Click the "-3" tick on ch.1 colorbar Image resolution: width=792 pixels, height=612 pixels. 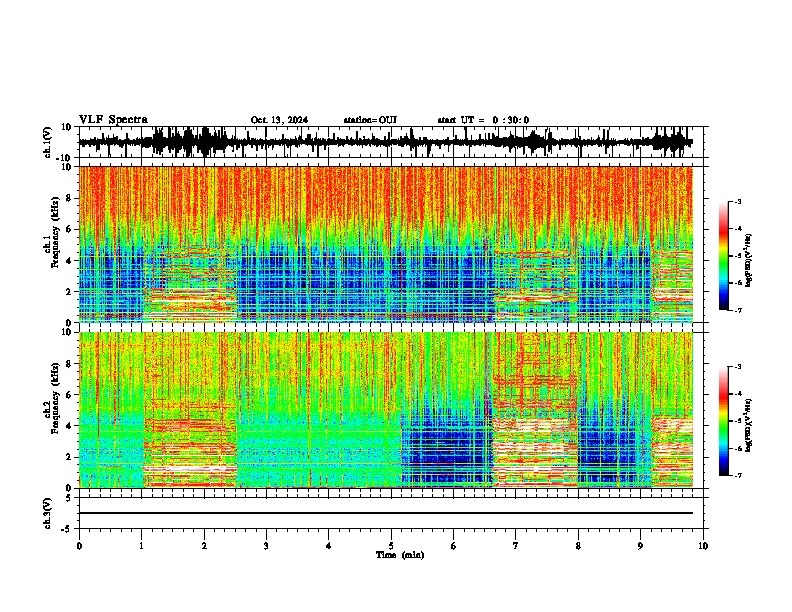[737, 202]
